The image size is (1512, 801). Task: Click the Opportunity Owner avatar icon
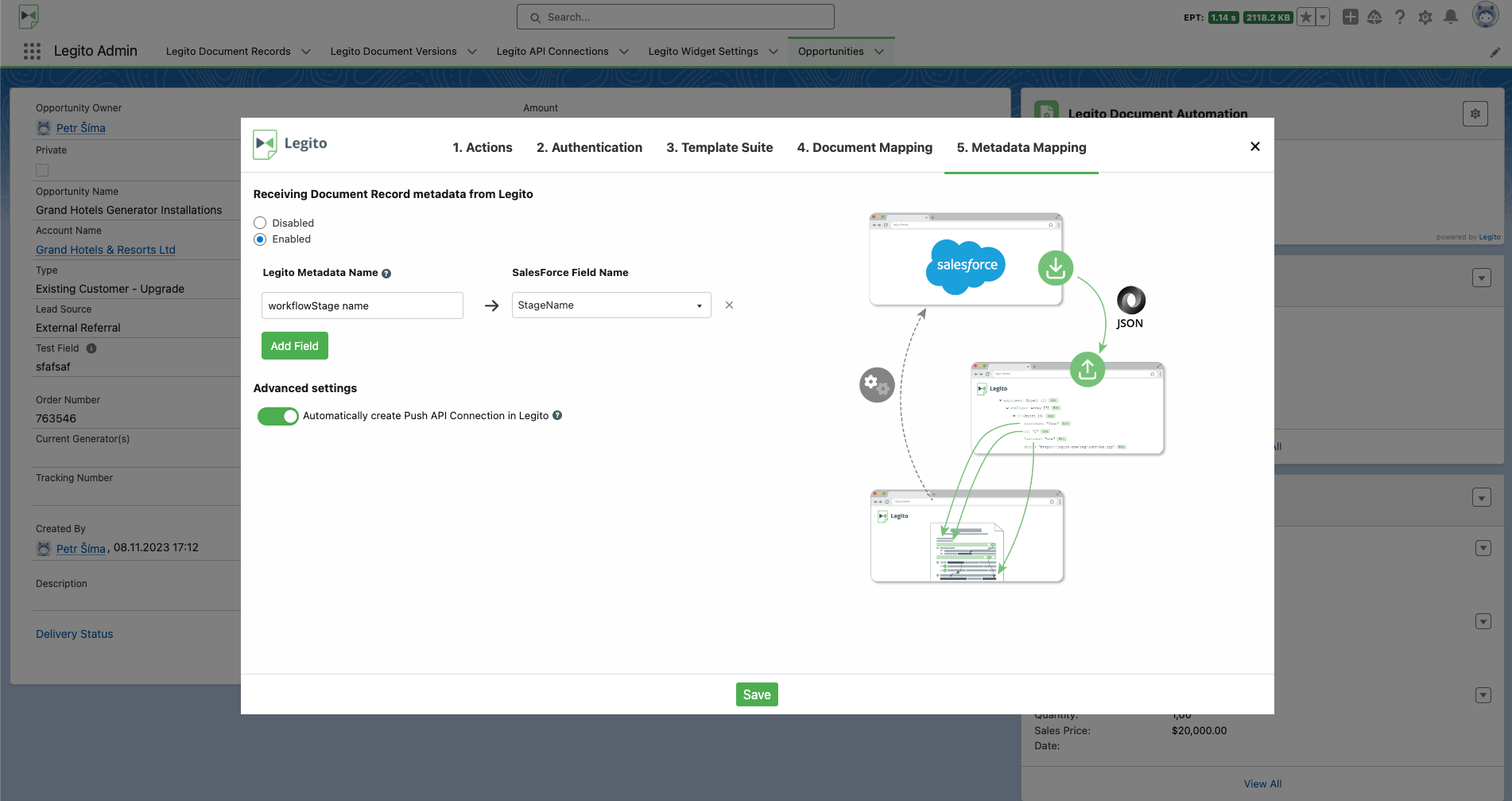pyautogui.click(x=44, y=128)
